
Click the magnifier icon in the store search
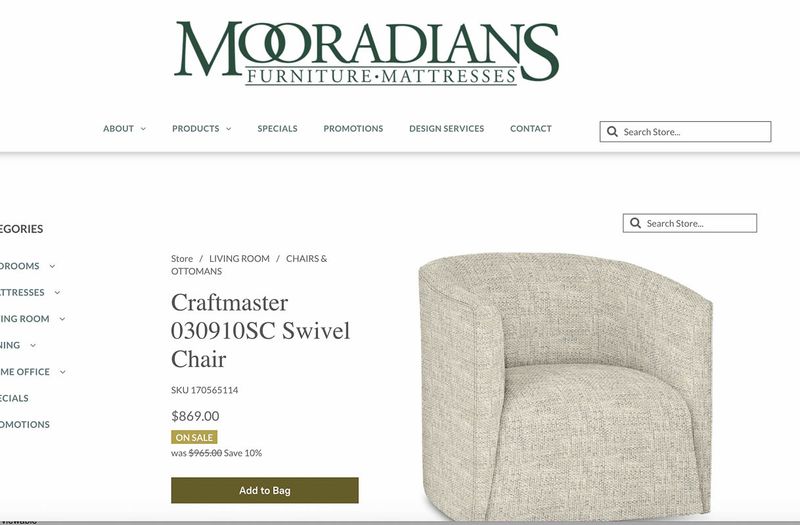pos(635,223)
